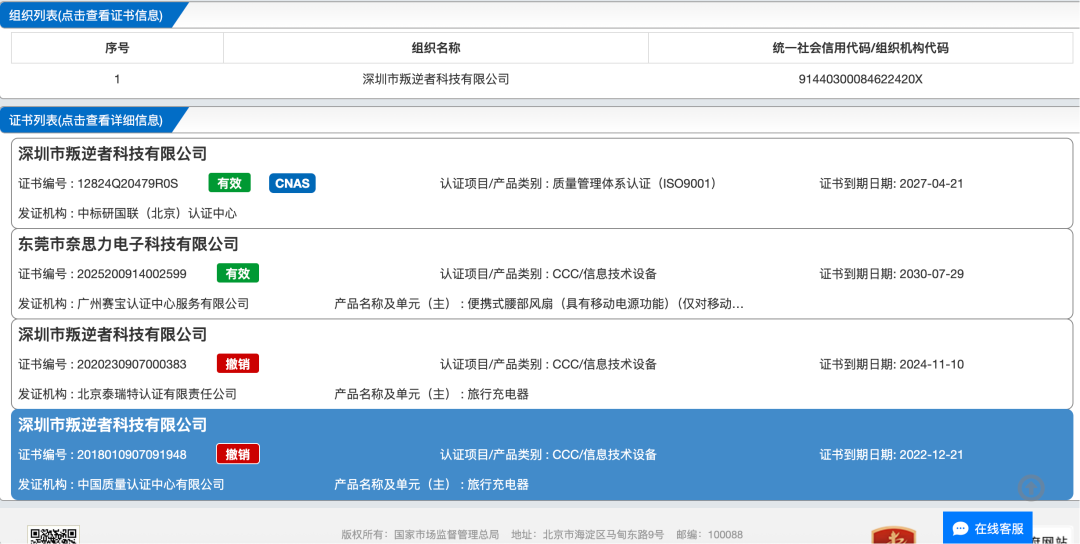The image size is (1080, 544).
Task: Open organization row 深圳市叛逆者科技有限公司 in table
Action: (435, 79)
